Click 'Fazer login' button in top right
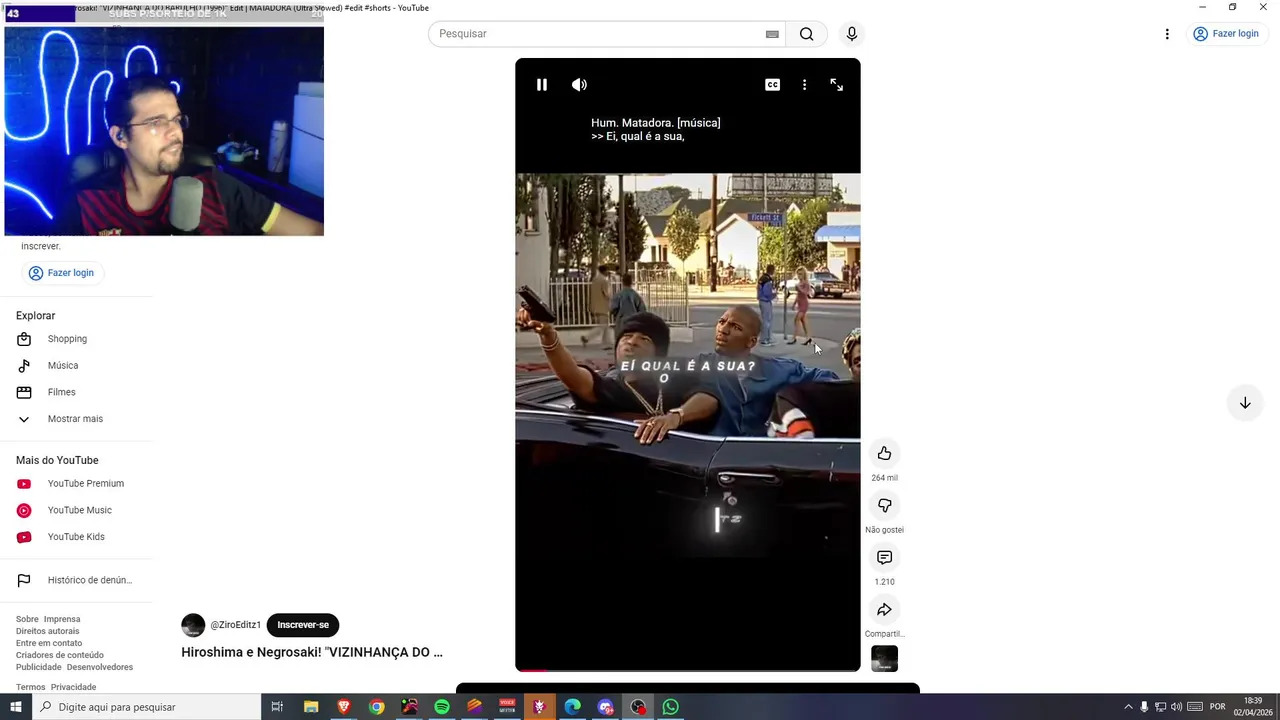 click(1225, 34)
